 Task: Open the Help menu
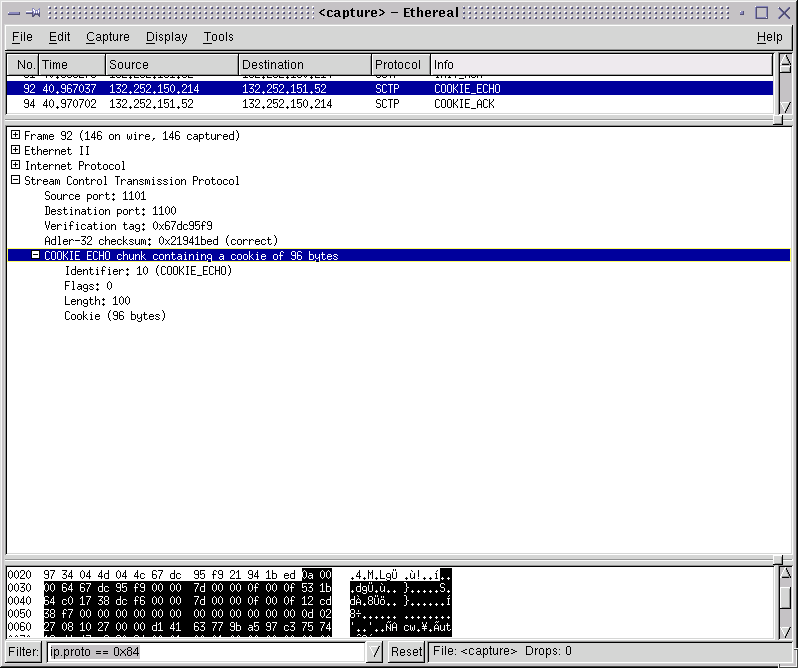click(769, 37)
